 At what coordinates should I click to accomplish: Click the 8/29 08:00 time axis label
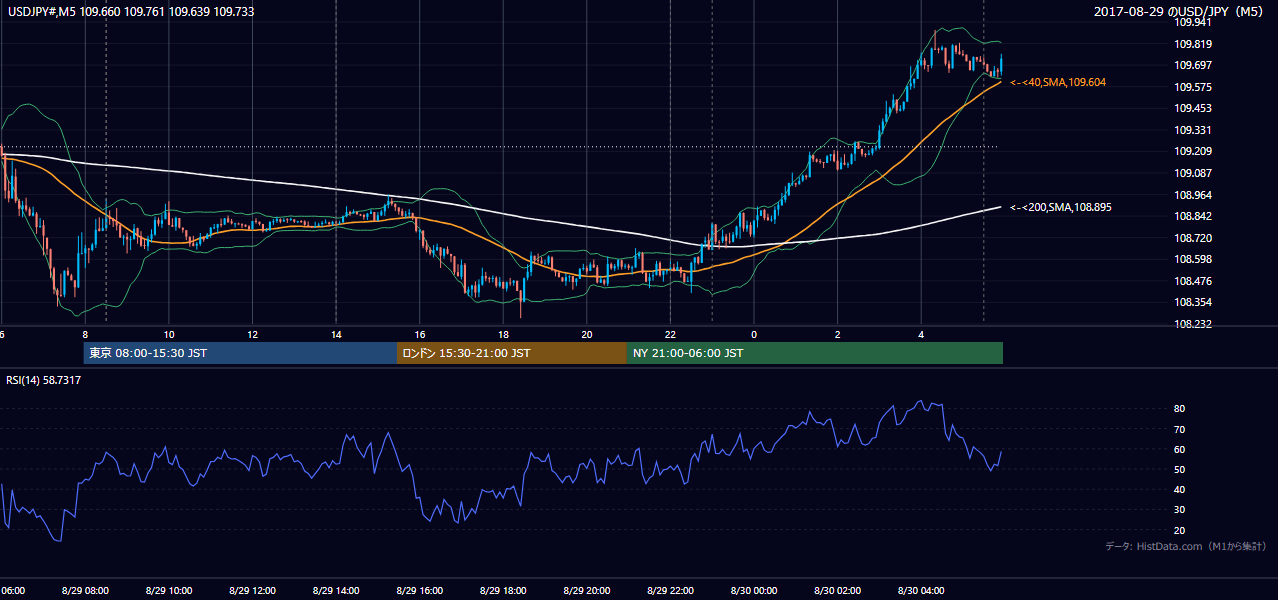coord(86,590)
